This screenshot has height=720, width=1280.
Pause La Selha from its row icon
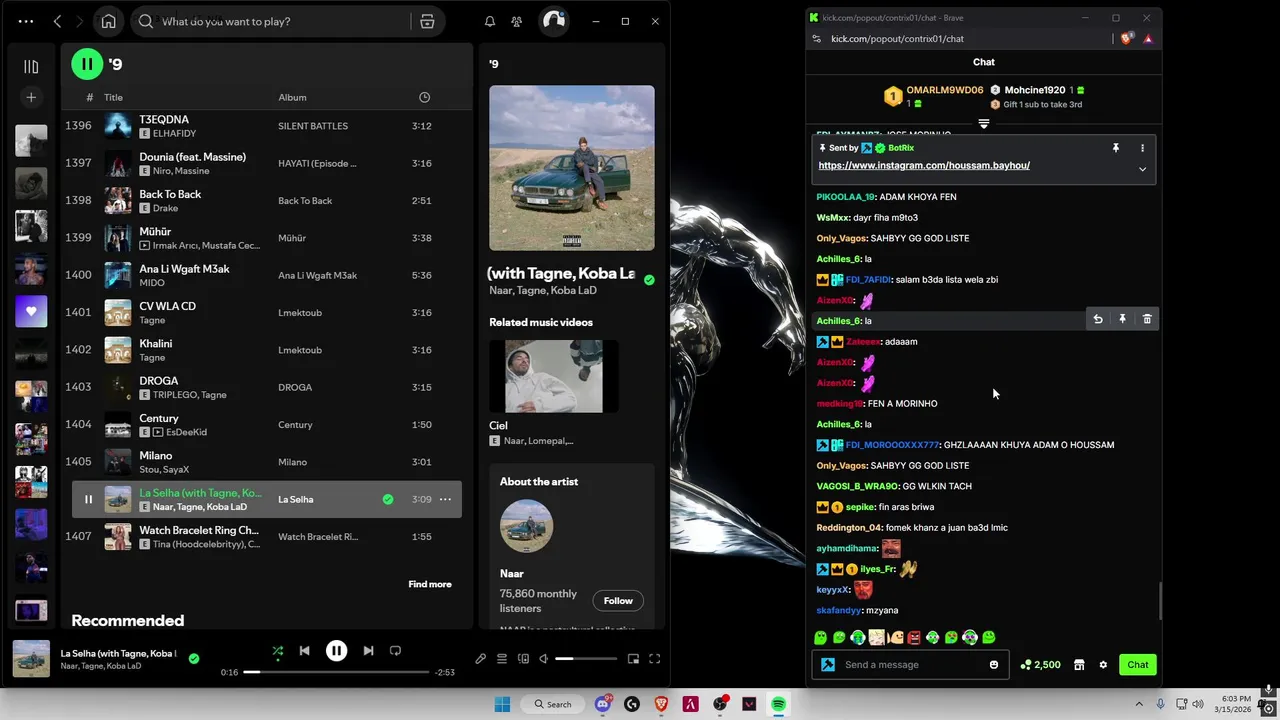(x=88, y=499)
